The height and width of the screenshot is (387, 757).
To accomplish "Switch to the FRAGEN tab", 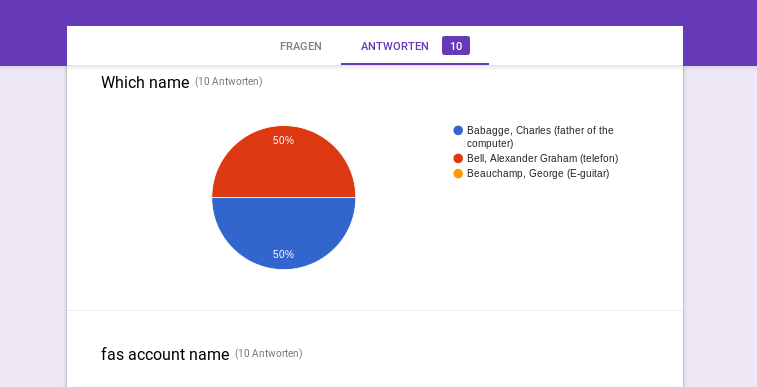I will (x=300, y=46).
